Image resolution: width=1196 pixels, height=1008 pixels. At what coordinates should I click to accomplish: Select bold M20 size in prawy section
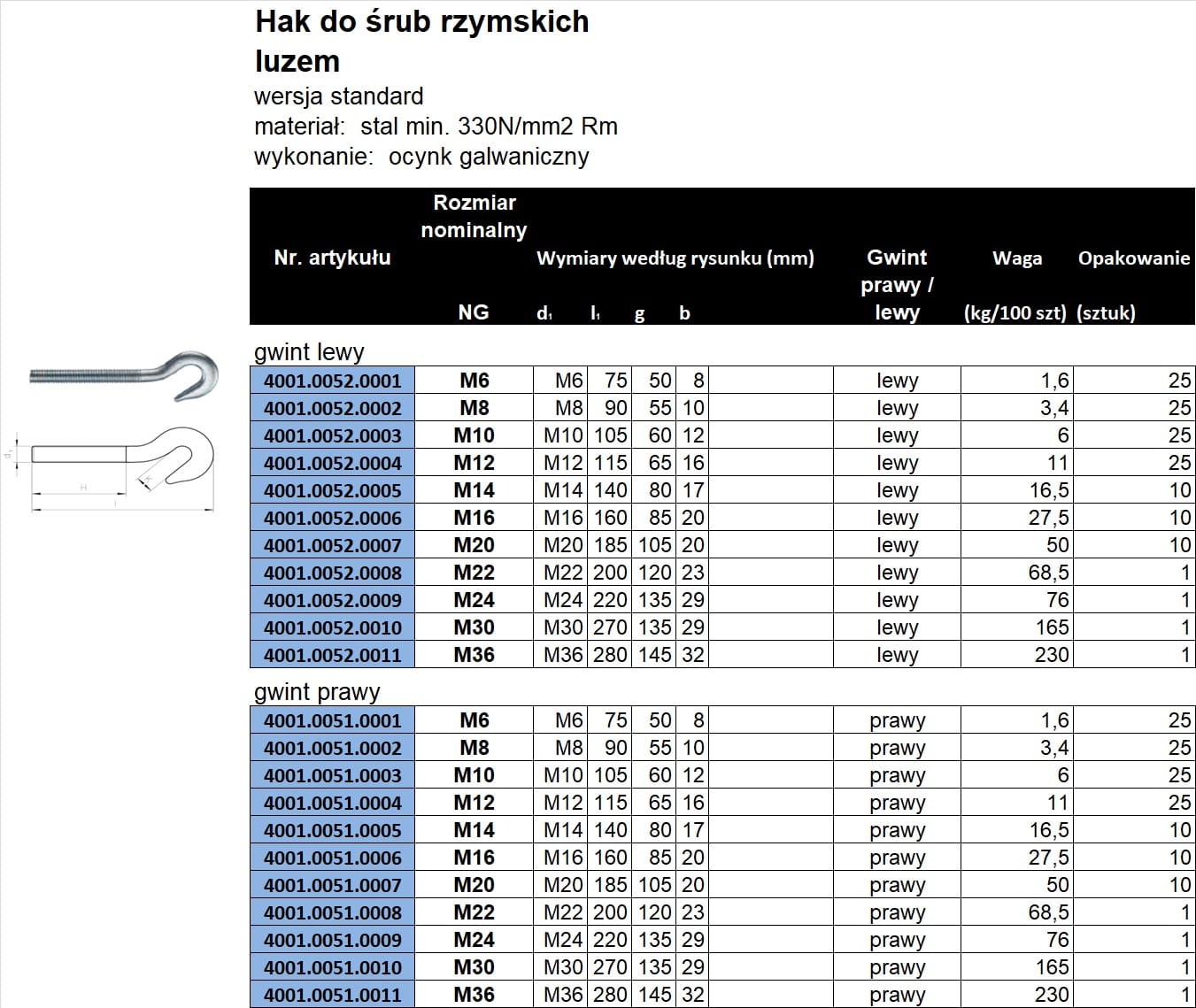click(474, 885)
